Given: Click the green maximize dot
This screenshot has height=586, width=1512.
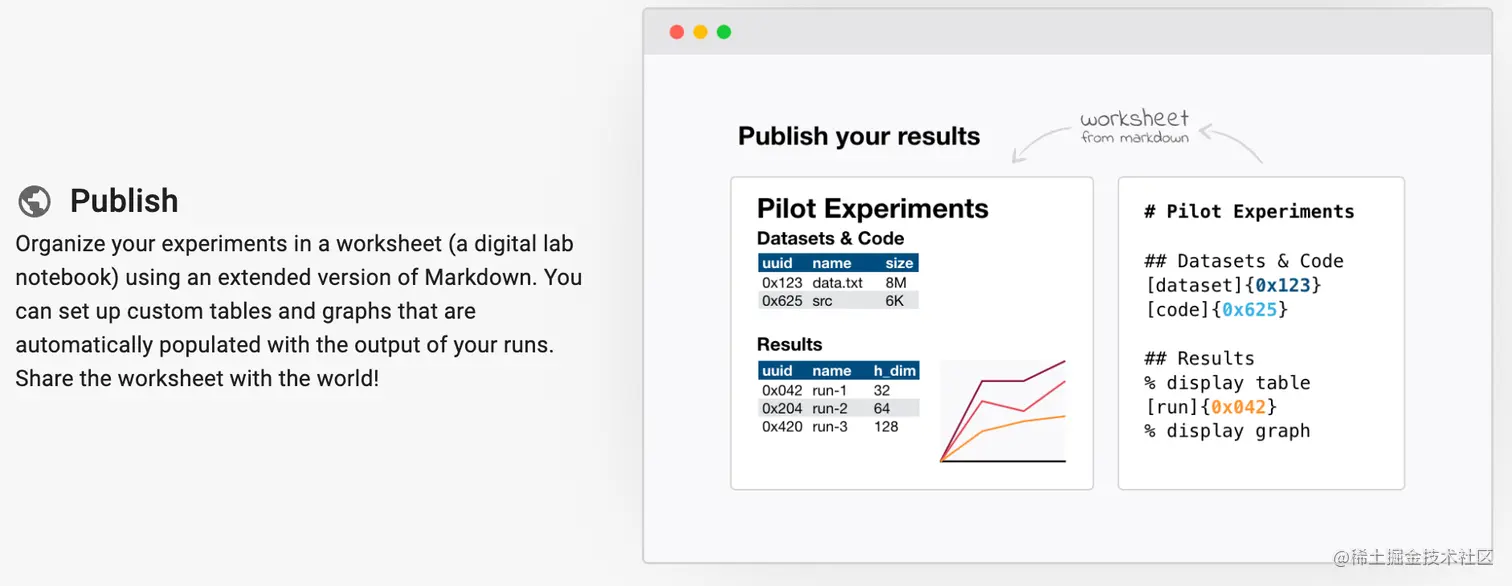Looking at the screenshot, I should [x=724, y=32].
